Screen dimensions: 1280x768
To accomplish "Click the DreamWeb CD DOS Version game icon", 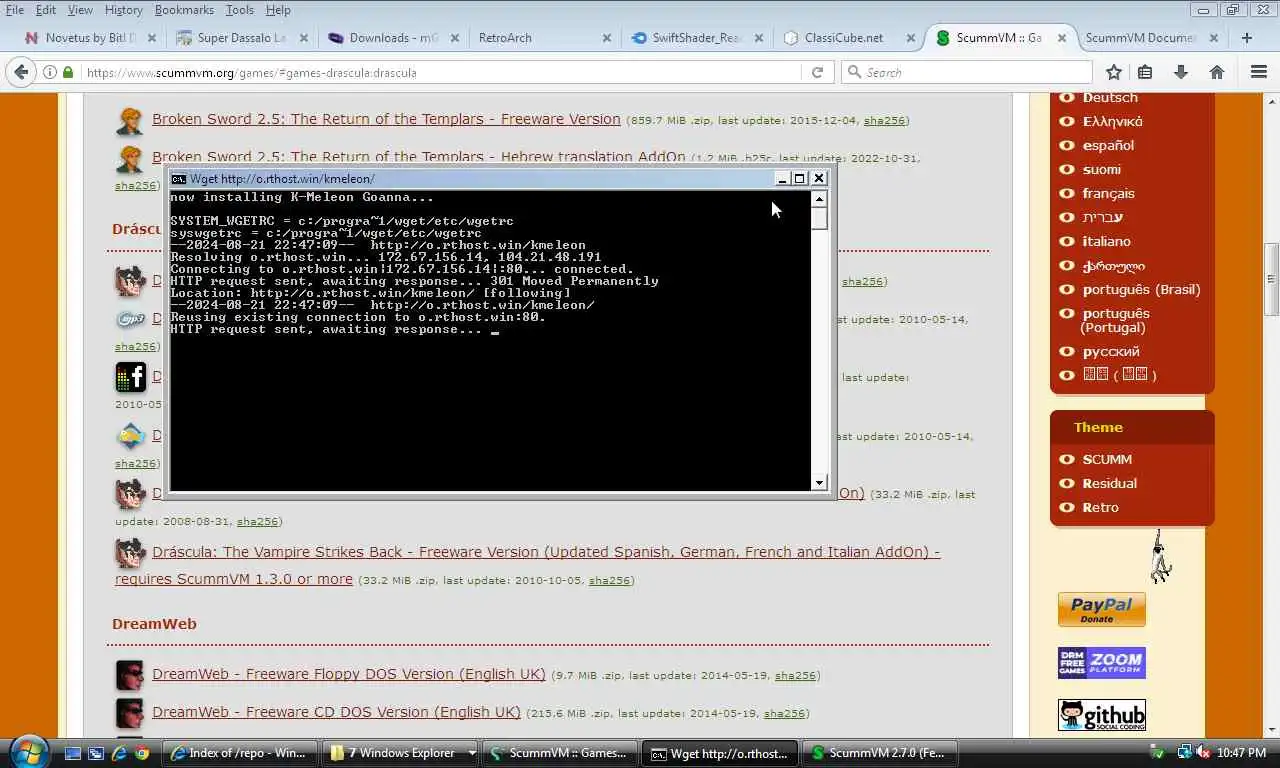I will [x=130, y=713].
